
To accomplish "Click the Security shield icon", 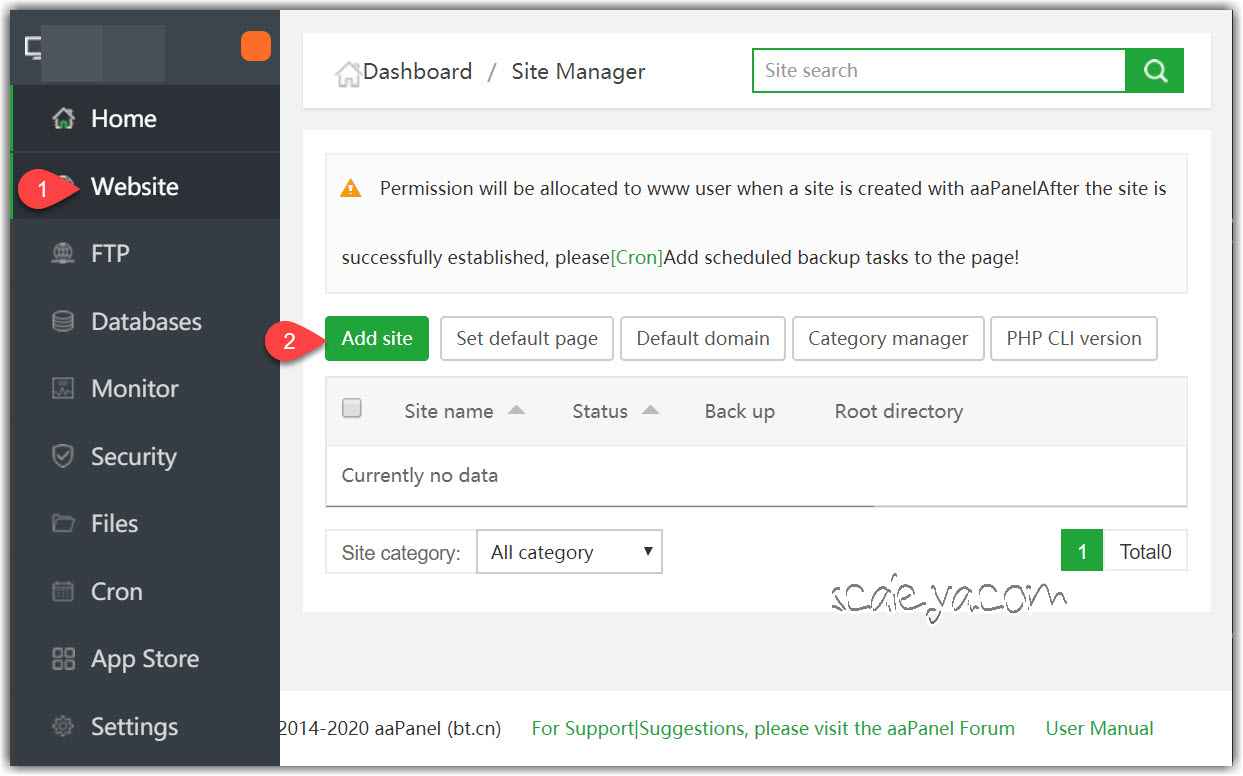I will [x=63, y=457].
